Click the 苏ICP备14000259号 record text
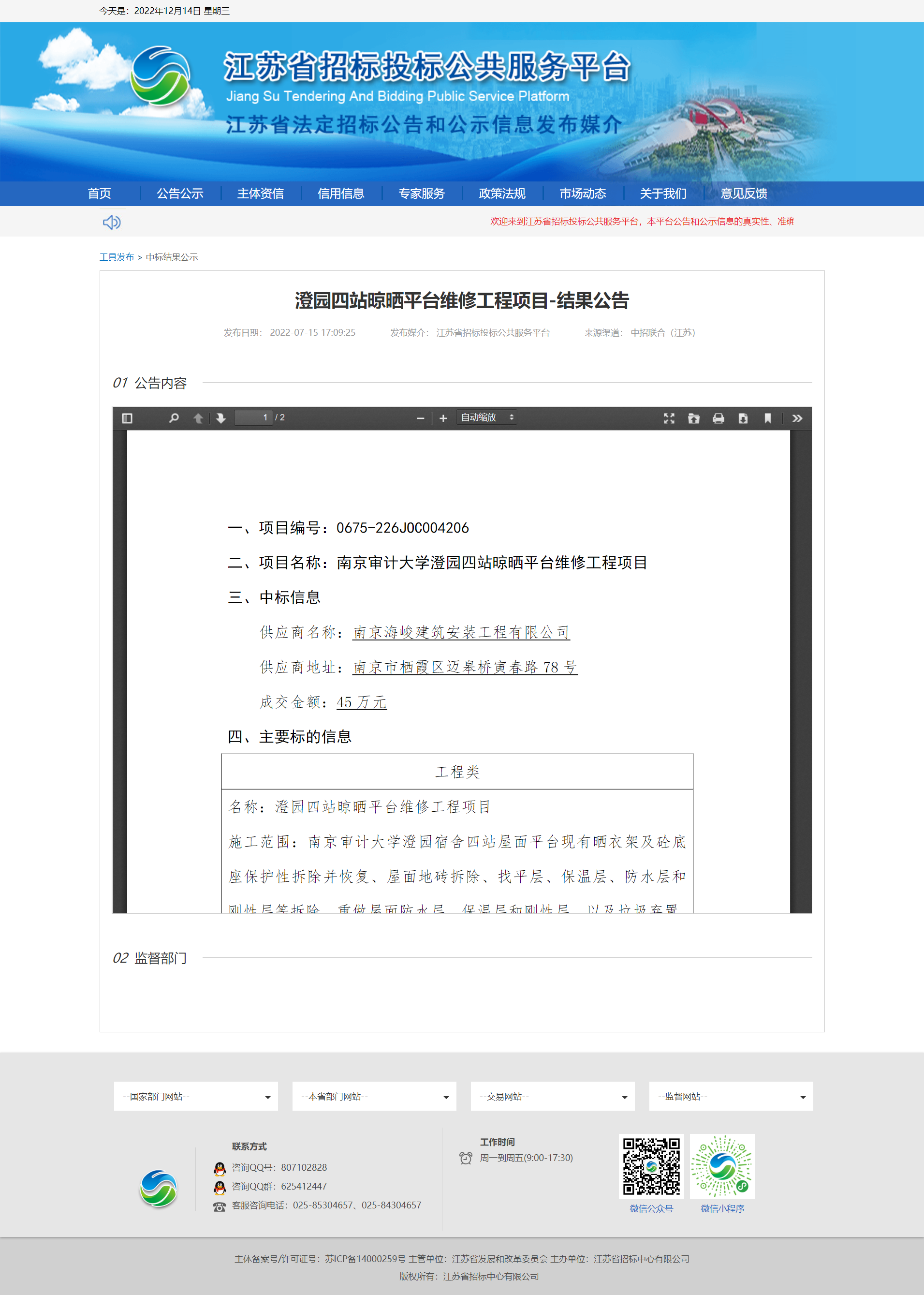 365,1259
